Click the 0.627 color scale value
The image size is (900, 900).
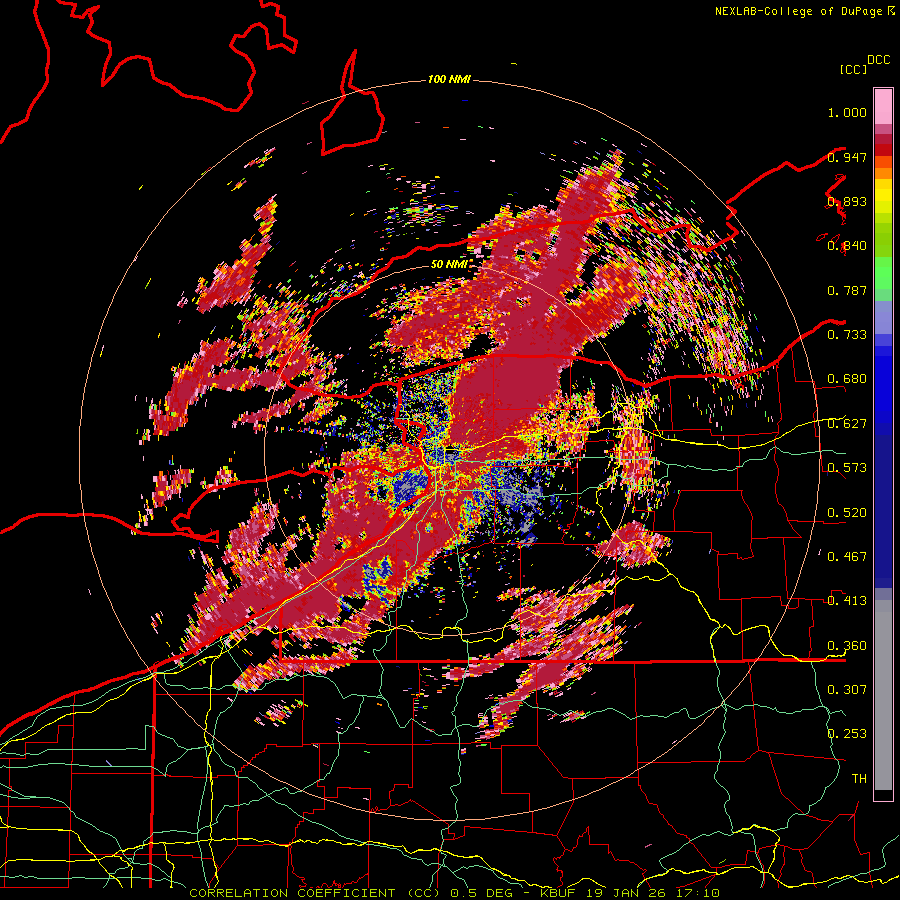click(x=847, y=424)
